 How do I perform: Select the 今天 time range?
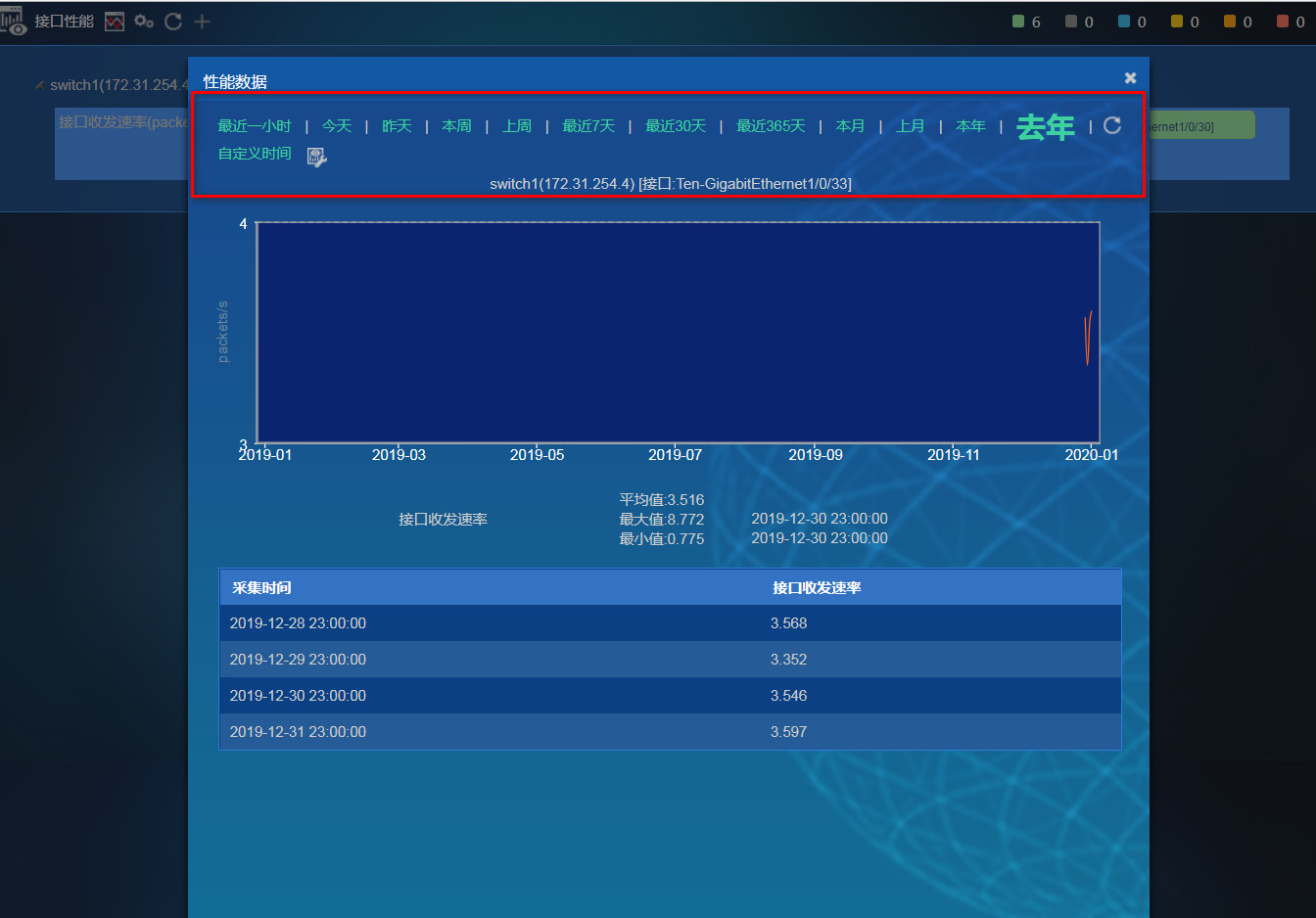337,126
